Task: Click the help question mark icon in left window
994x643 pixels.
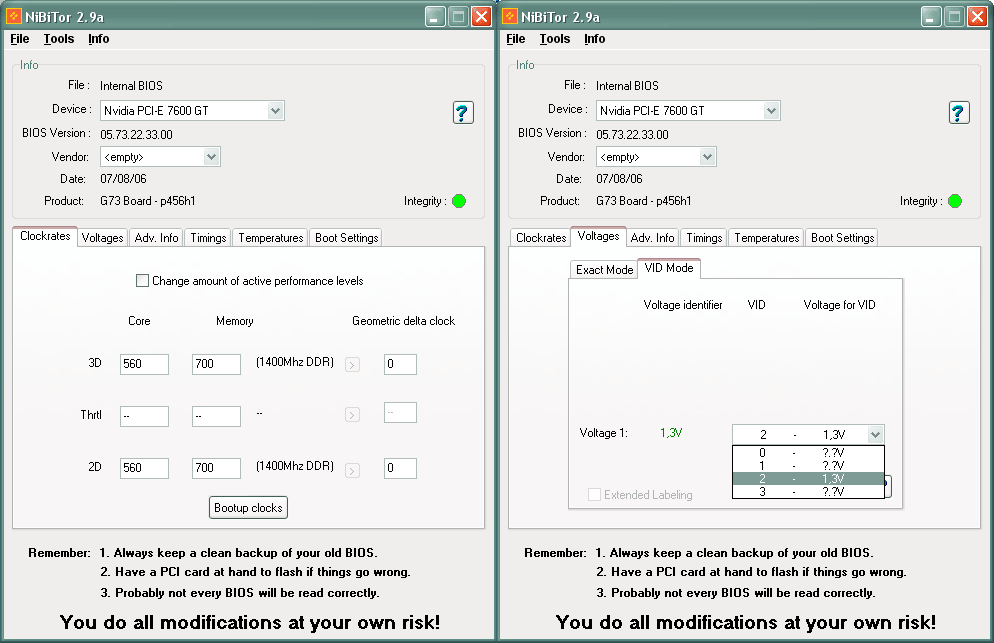Action: pyautogui.click(x=463, y=113)
